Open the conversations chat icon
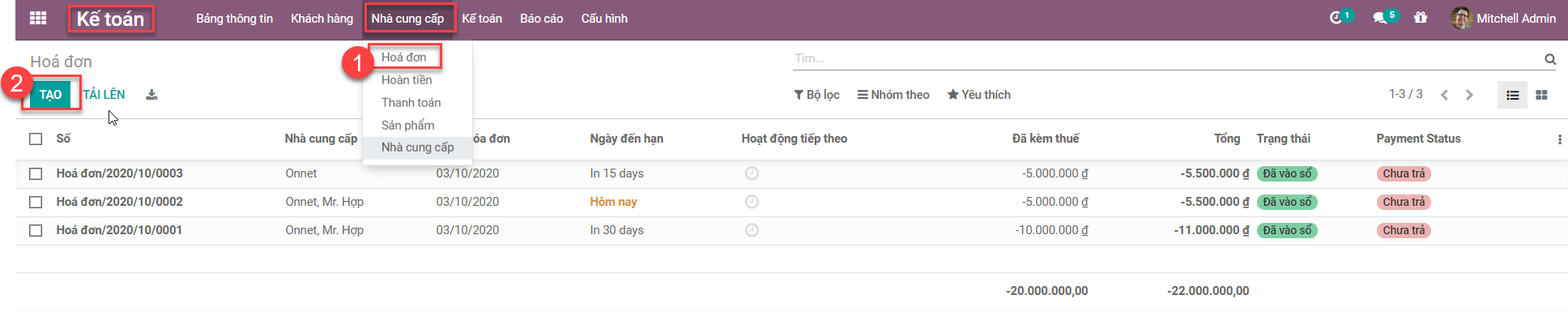This screenshot has width=1568, height=312. pos(1379,18)
